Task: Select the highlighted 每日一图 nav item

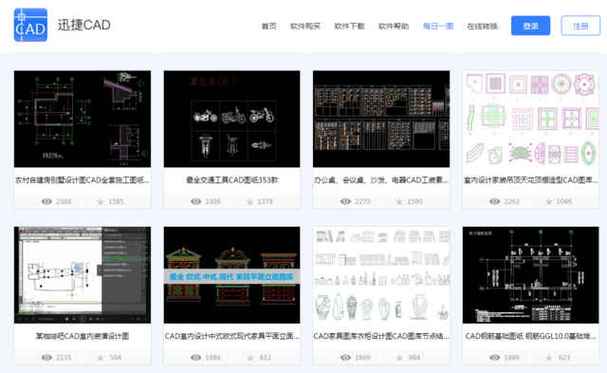Action: click(438, 26)
